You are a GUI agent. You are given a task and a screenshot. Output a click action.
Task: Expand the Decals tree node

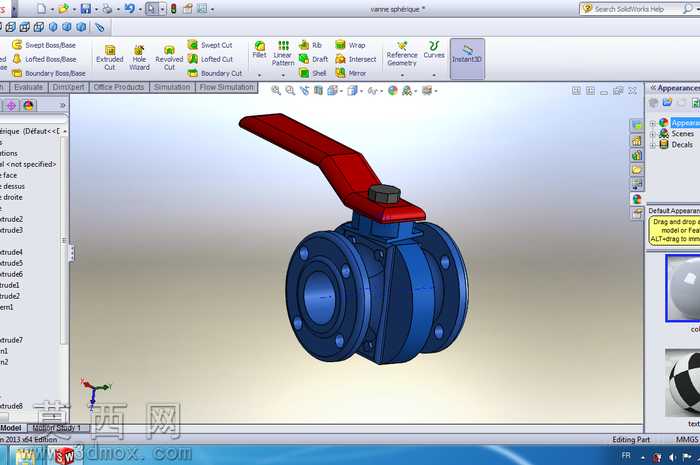652,145
